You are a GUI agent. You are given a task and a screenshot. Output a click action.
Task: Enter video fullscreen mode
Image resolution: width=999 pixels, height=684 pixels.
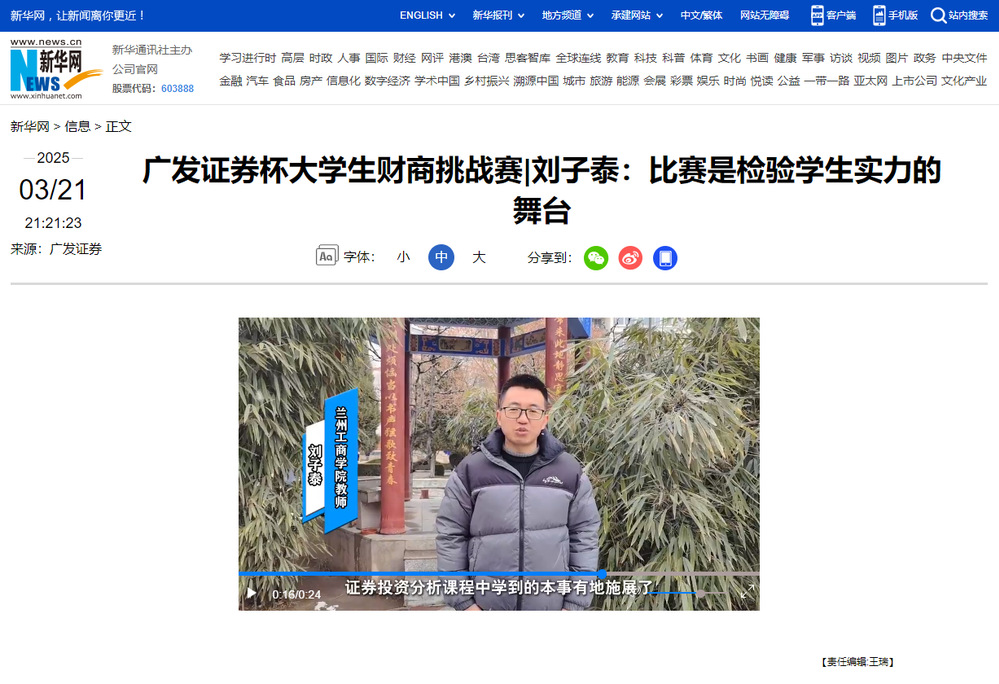pyautogui.click(x=747, y=592)
